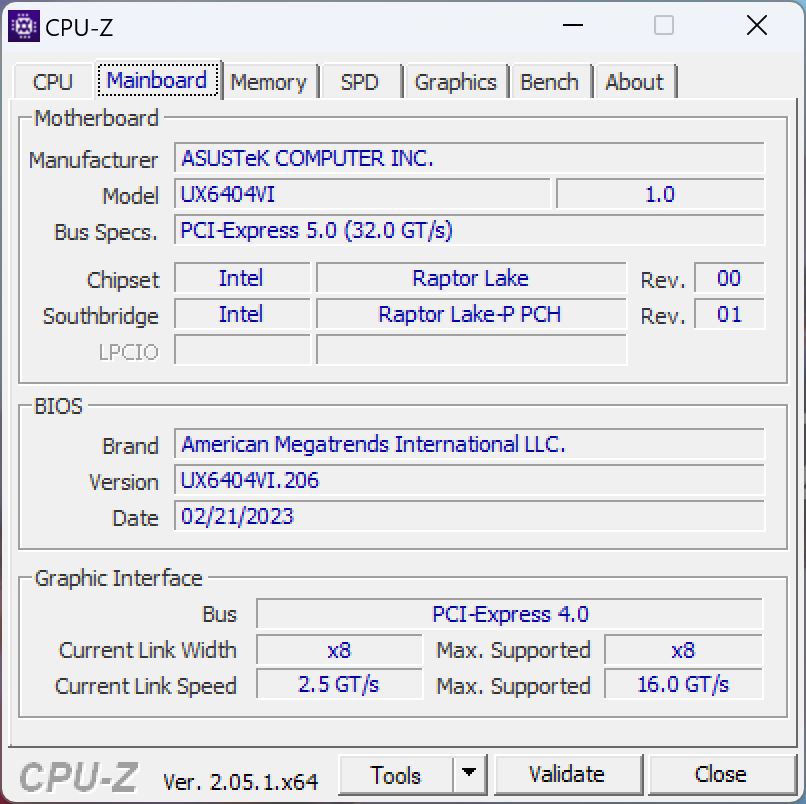806x804 pixels.
Task: Click Bus Specs PCI-Express 5.0 field
Action: tap(469, 230)
